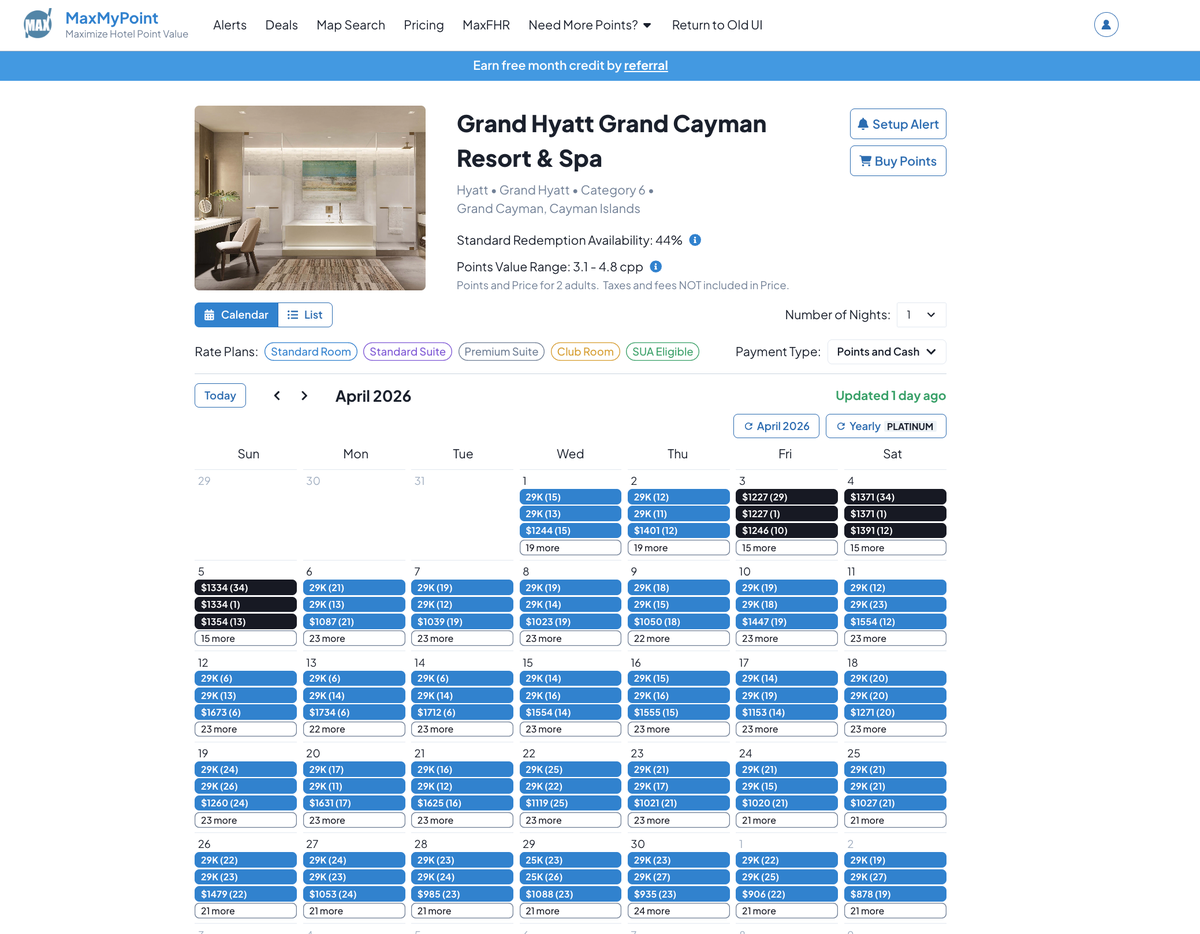1200x934 pixels.
Task: Select the $1227 (29) rate on April 3
Action: pyautogui.click(x=786, y=497)
